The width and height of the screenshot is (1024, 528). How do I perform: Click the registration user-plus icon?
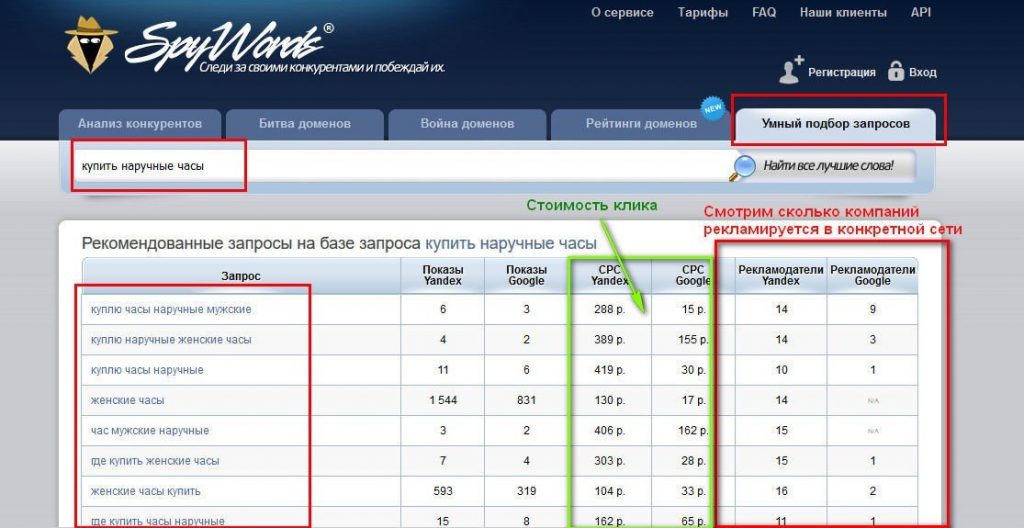click(x=791, y=70)
